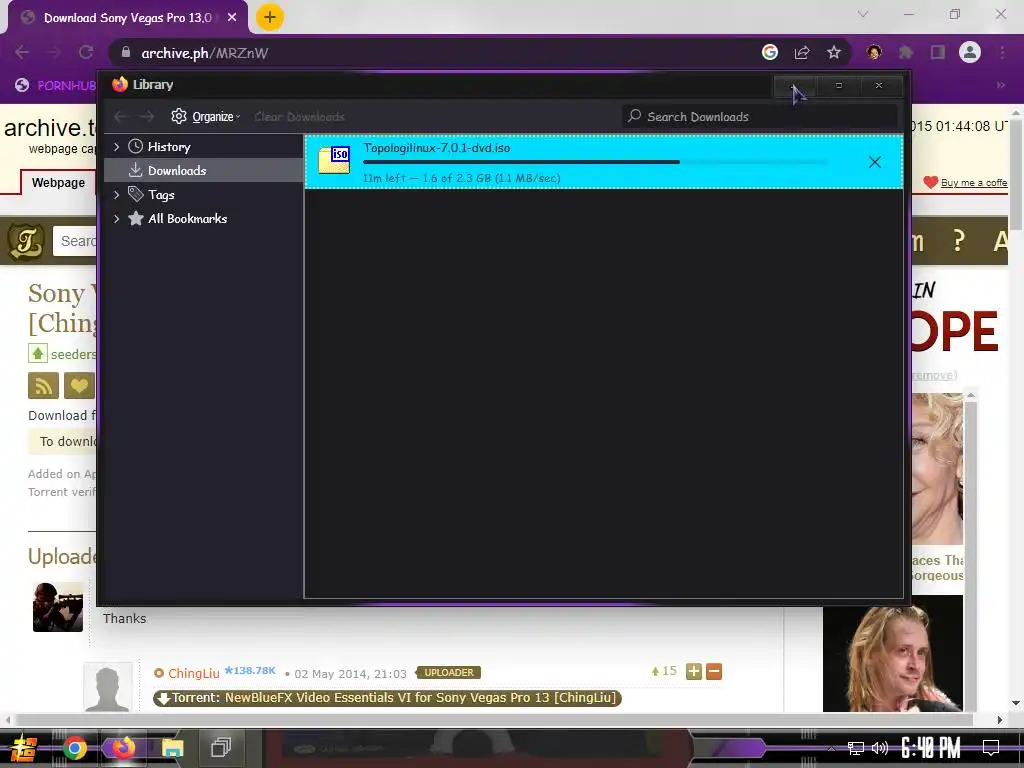Click the Library back arrow
Viewport: 1024px width, 768px height.
121,117
